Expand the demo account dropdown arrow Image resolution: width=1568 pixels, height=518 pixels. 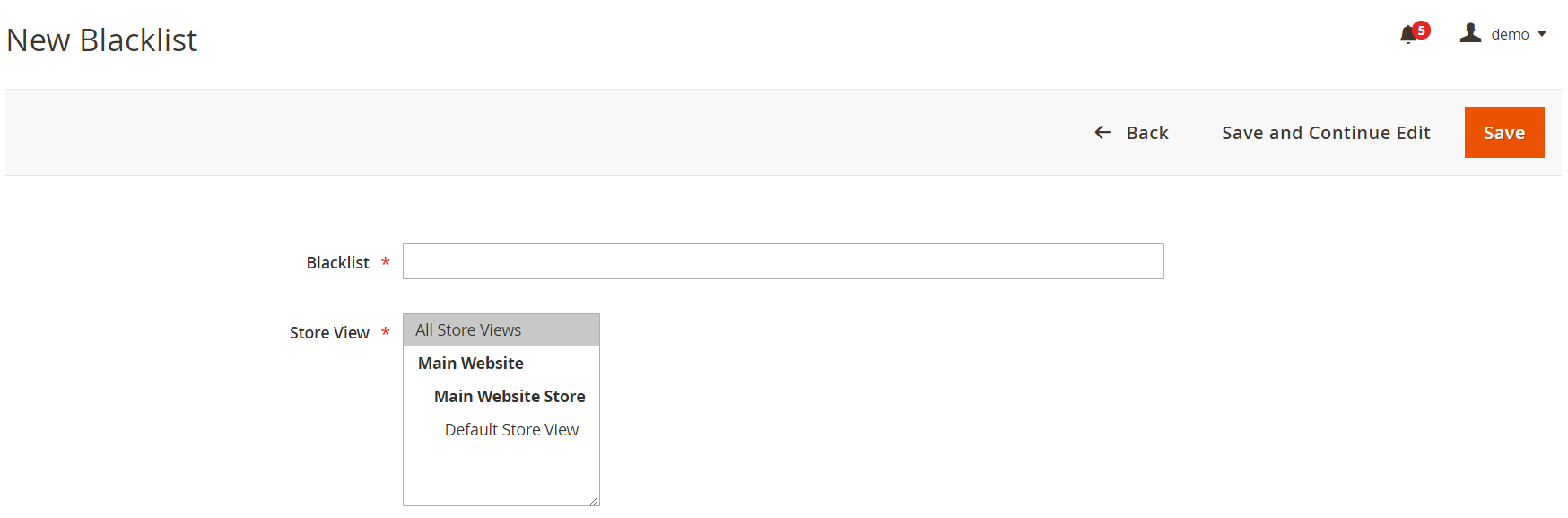click(1542, 34)
